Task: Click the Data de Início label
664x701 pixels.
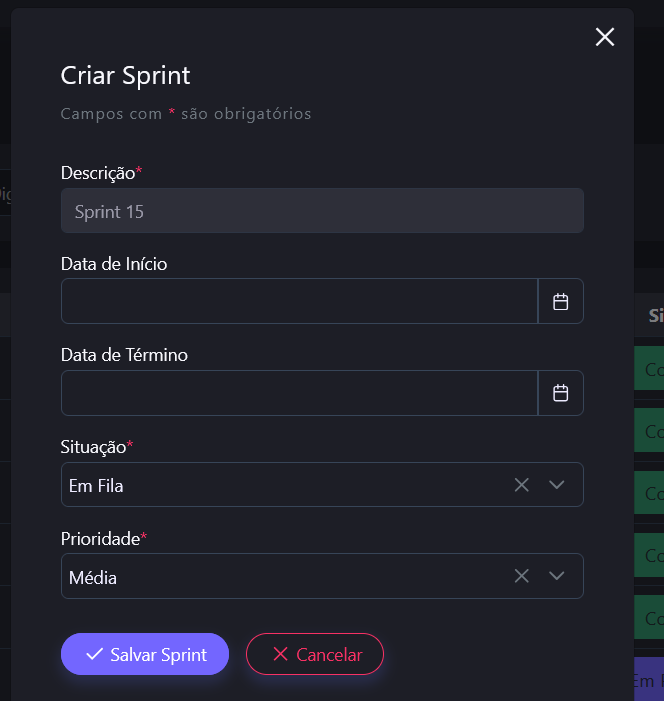Action: [x=114, y=264]
